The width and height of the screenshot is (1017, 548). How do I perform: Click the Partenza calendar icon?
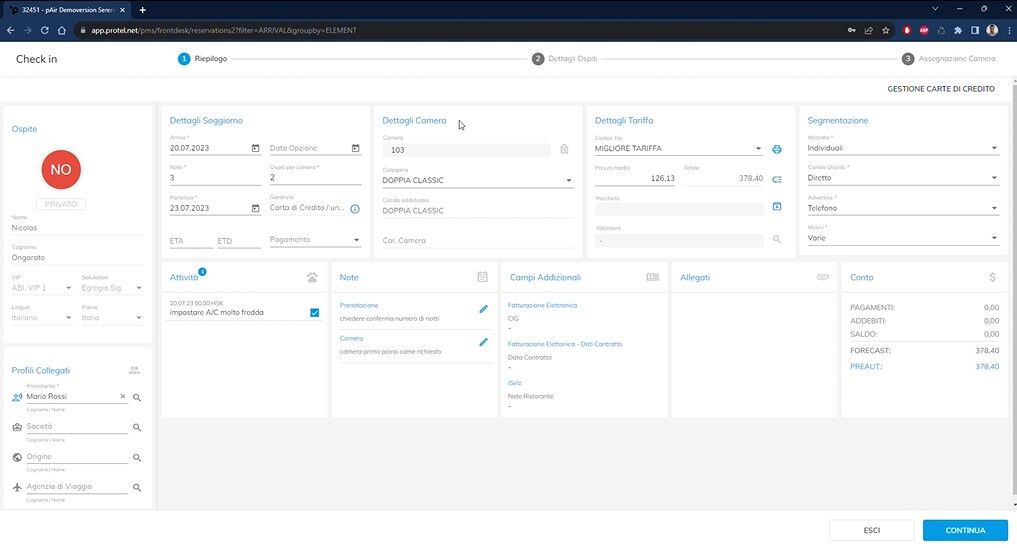255,209
